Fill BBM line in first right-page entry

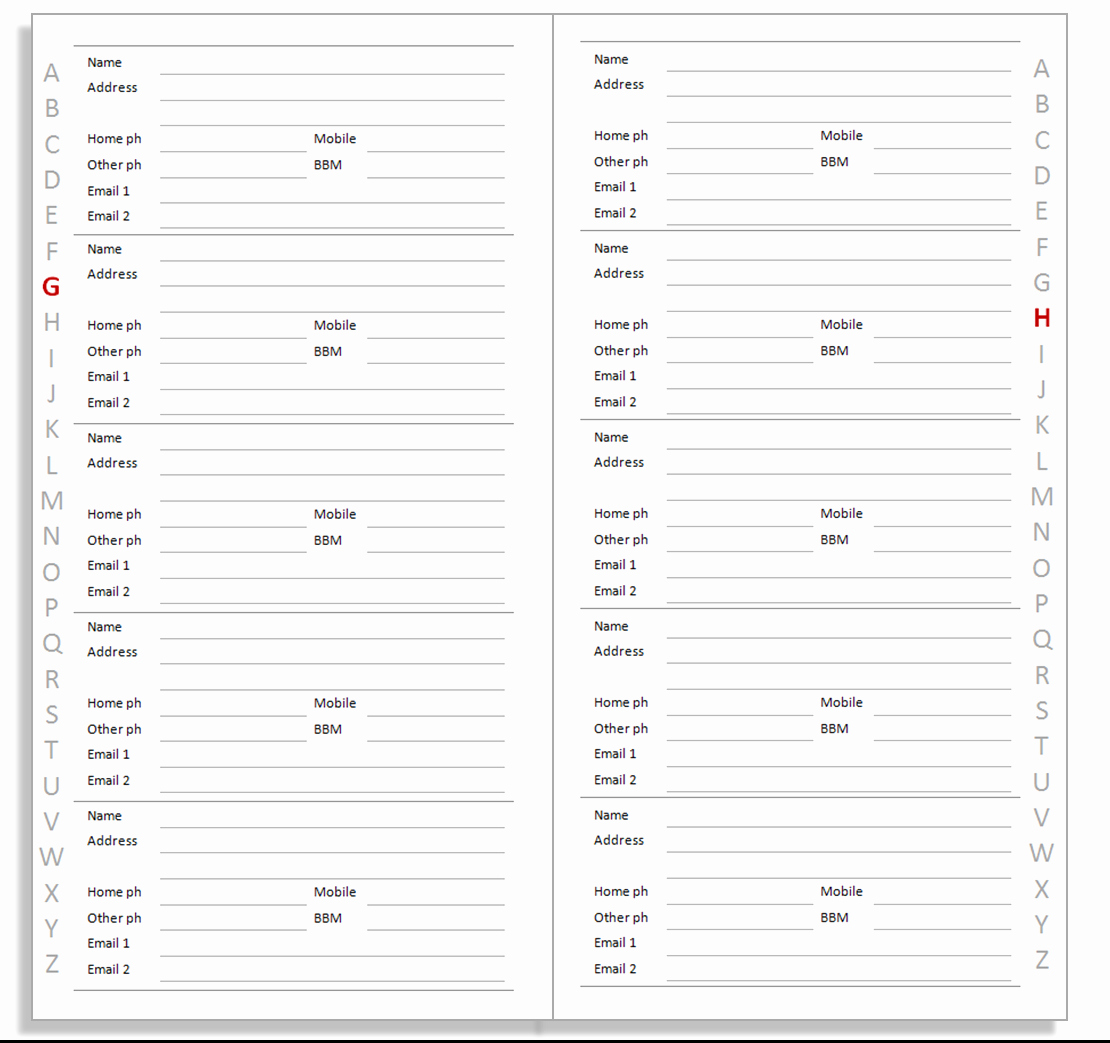[x=942, y=166]
